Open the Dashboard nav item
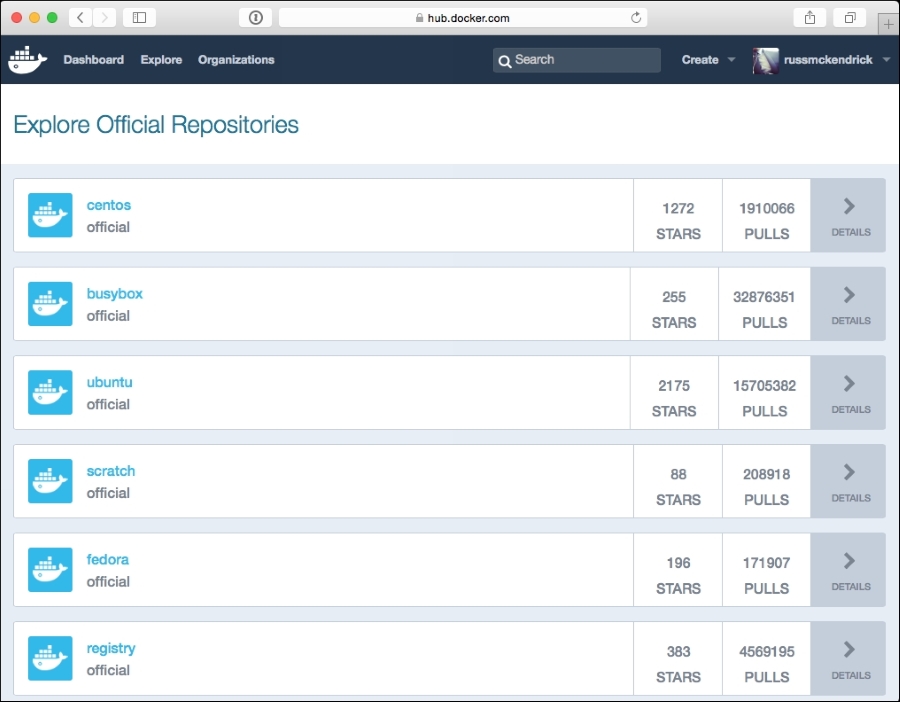Screen dimensions: 900x702 pos(94,60)
